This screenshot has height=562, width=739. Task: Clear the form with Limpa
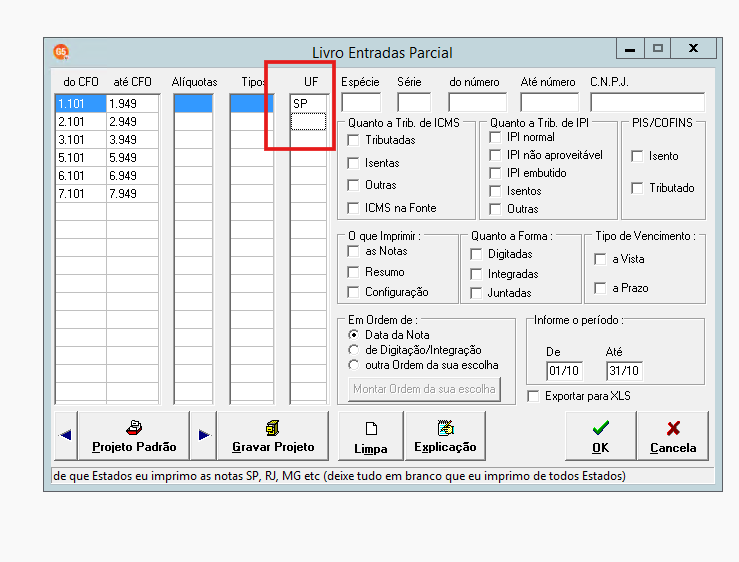tap(371, 435)
